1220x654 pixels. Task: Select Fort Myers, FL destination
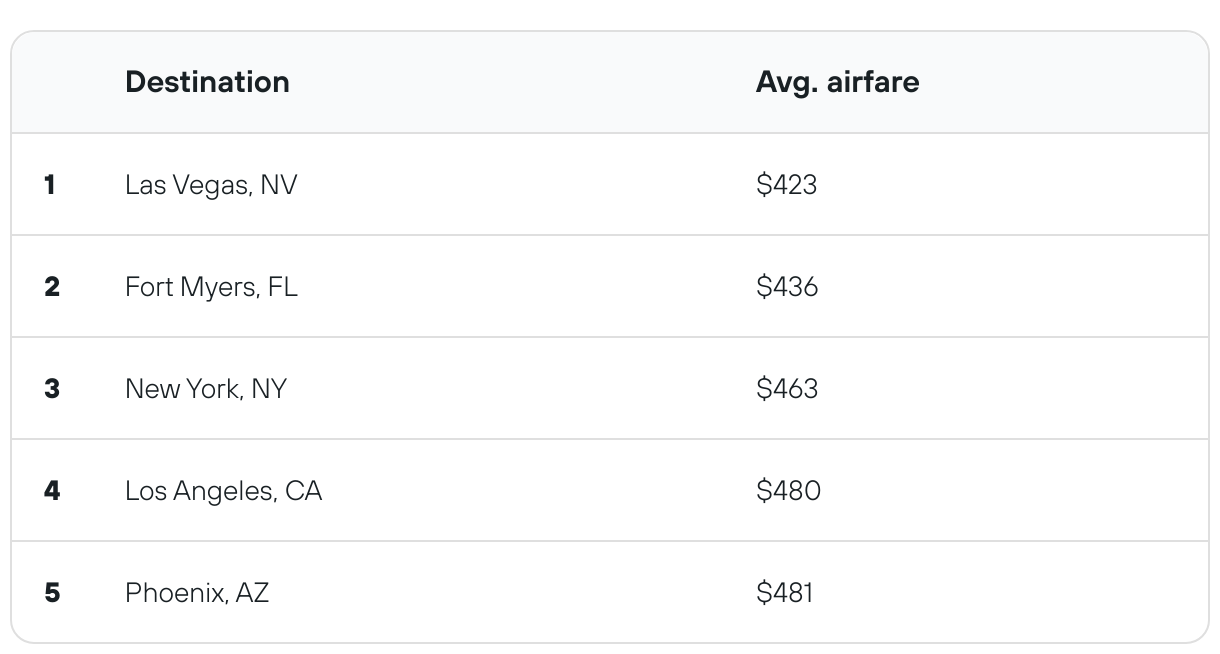click(x=211, y=287)
